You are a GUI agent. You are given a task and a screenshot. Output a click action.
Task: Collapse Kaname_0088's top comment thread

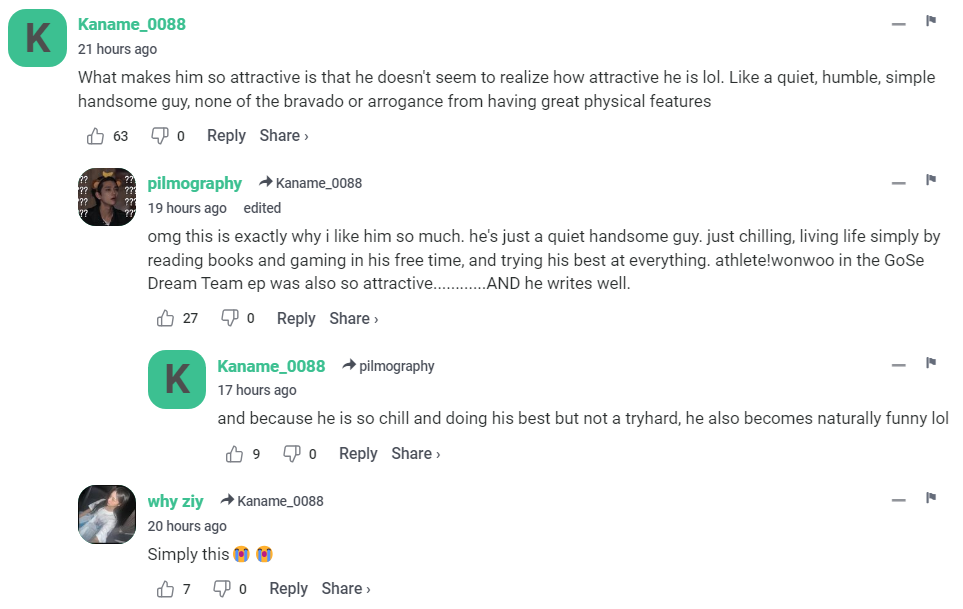[x=899, y=23]
